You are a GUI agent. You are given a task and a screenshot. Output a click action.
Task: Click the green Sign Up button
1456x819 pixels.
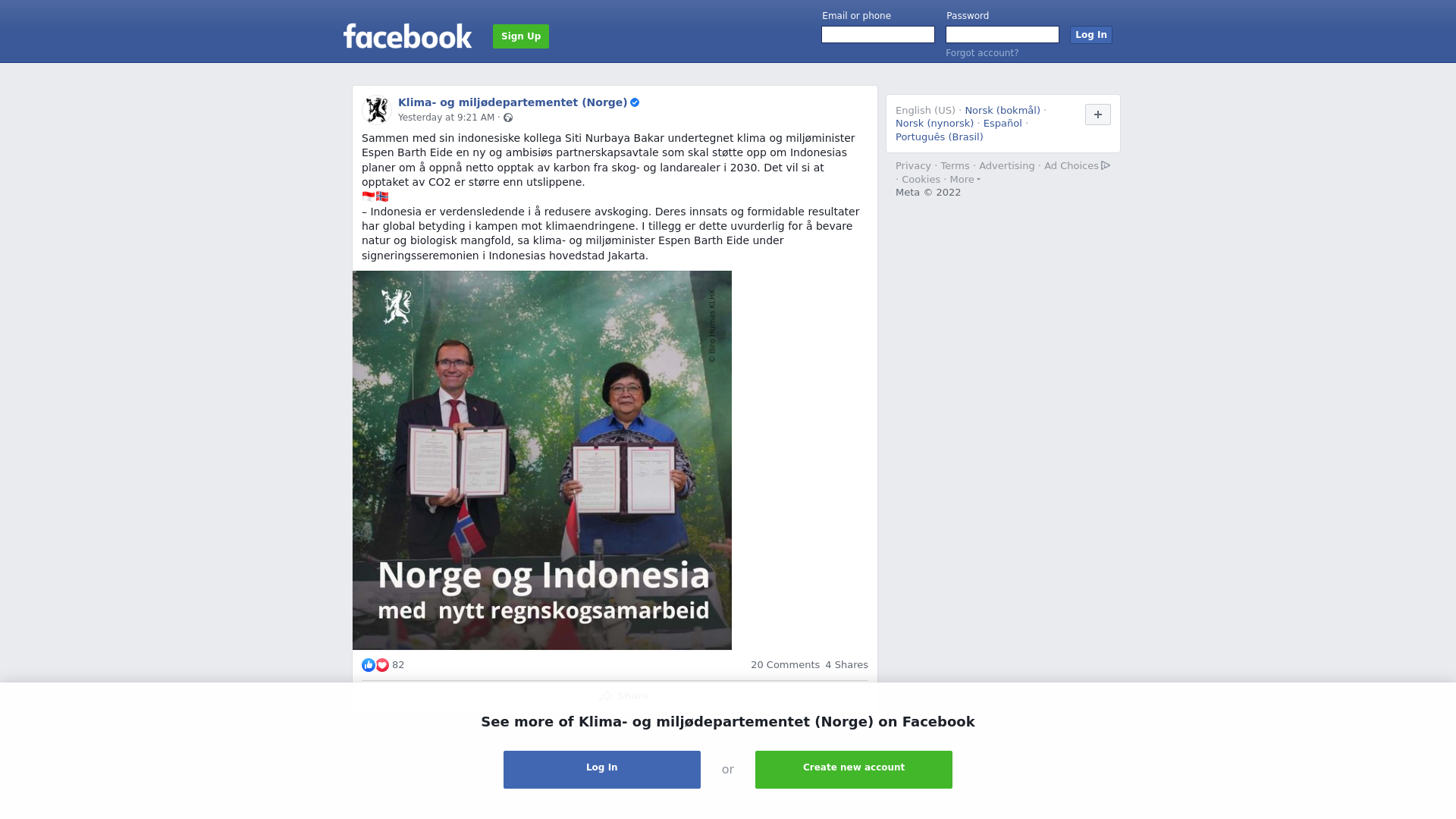pos(521,36)
